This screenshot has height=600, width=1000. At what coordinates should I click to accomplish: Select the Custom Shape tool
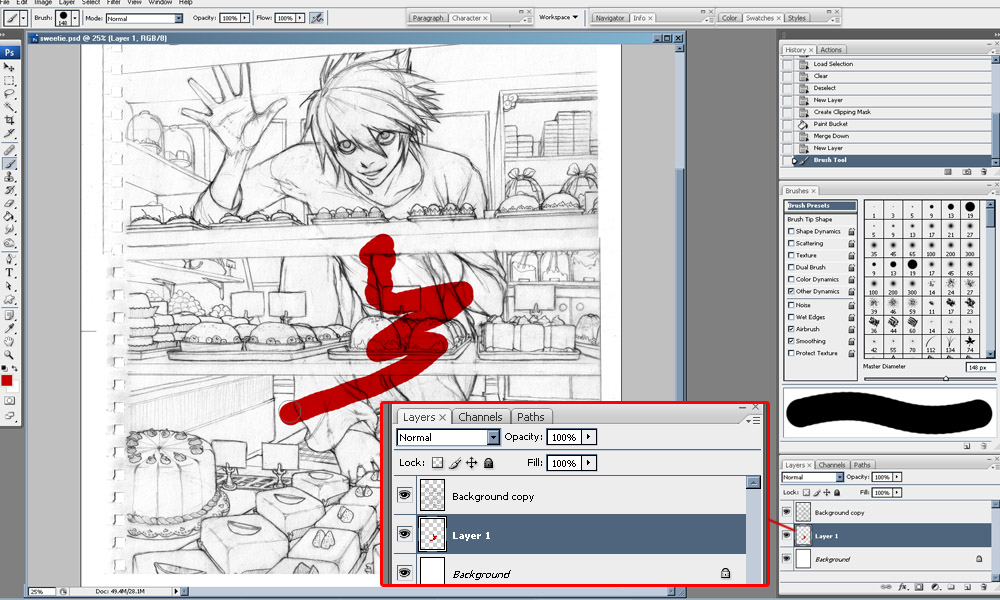click(9, 299)
